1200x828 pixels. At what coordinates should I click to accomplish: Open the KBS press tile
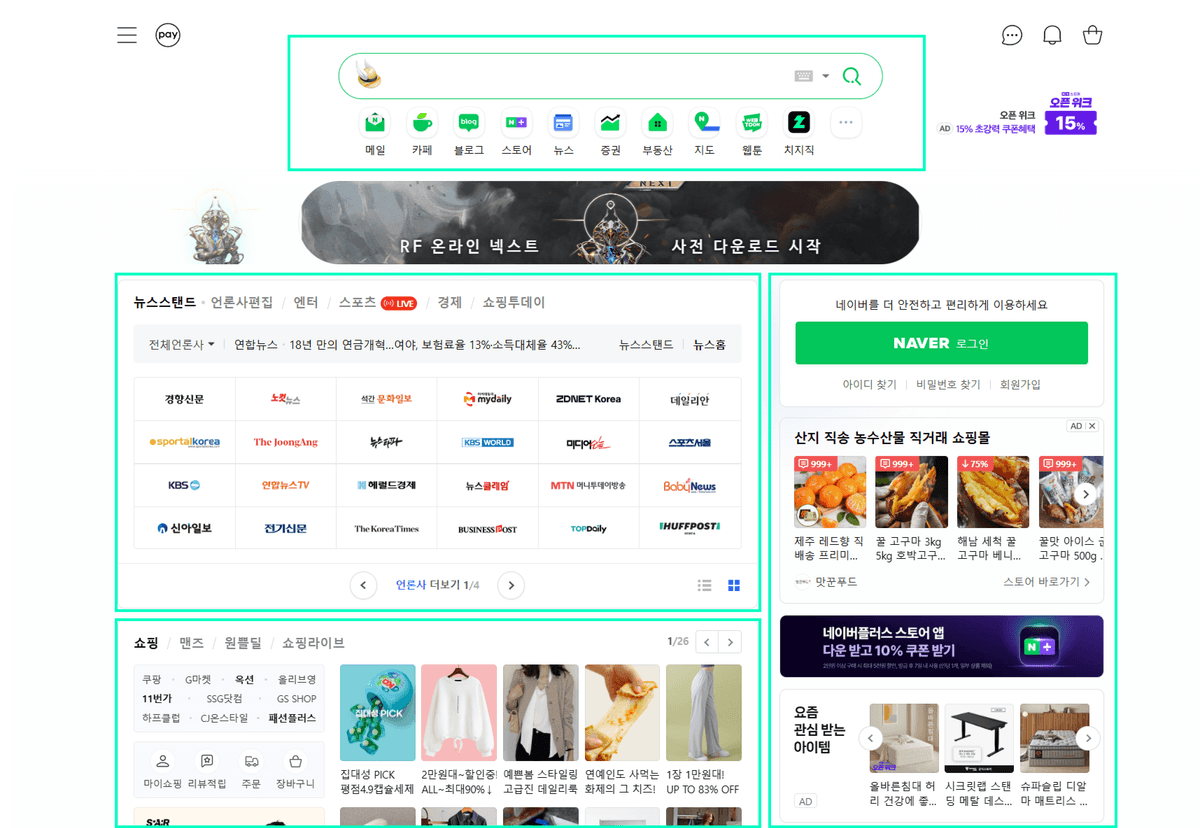(184, 485)
